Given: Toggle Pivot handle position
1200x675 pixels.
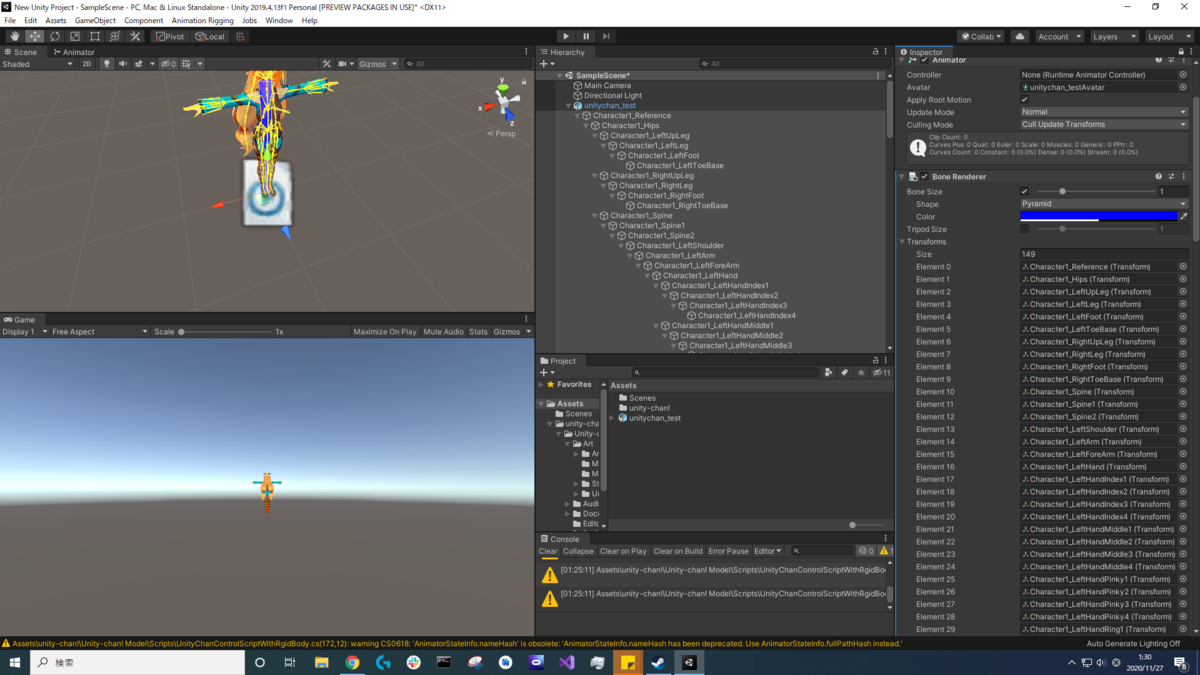Looking at the screenshot, I should (170, 36).
